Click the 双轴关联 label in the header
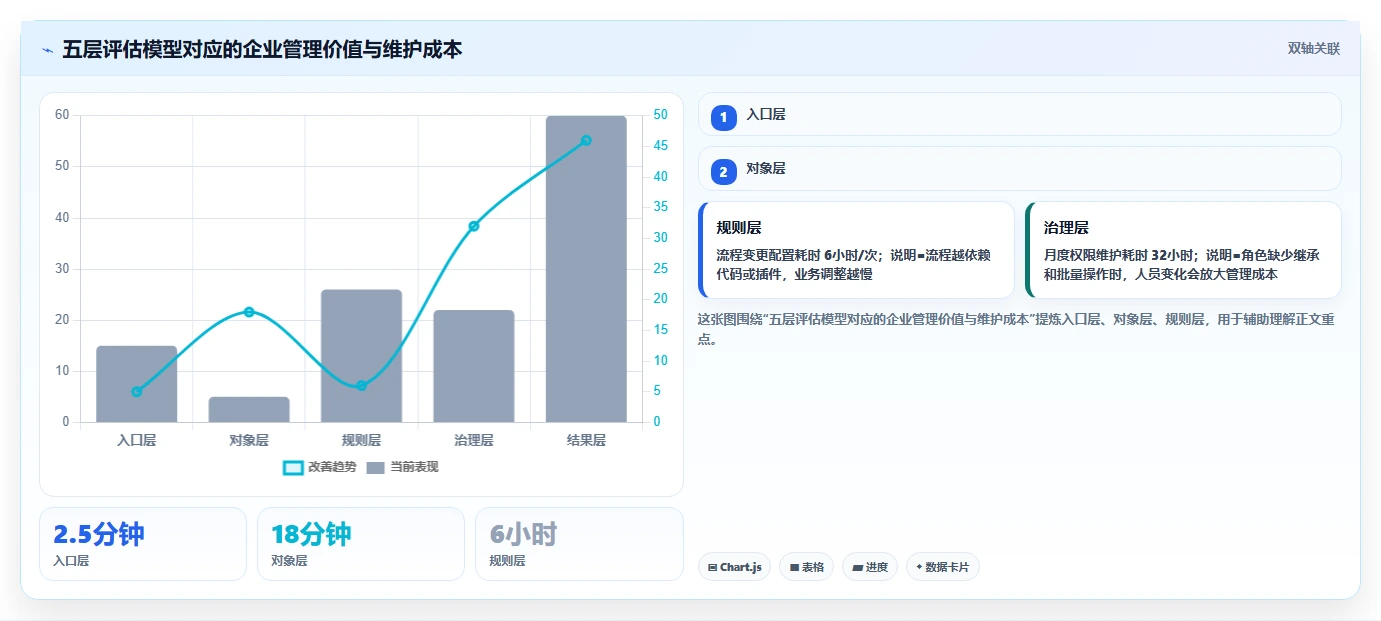 tap(1313, 49)
